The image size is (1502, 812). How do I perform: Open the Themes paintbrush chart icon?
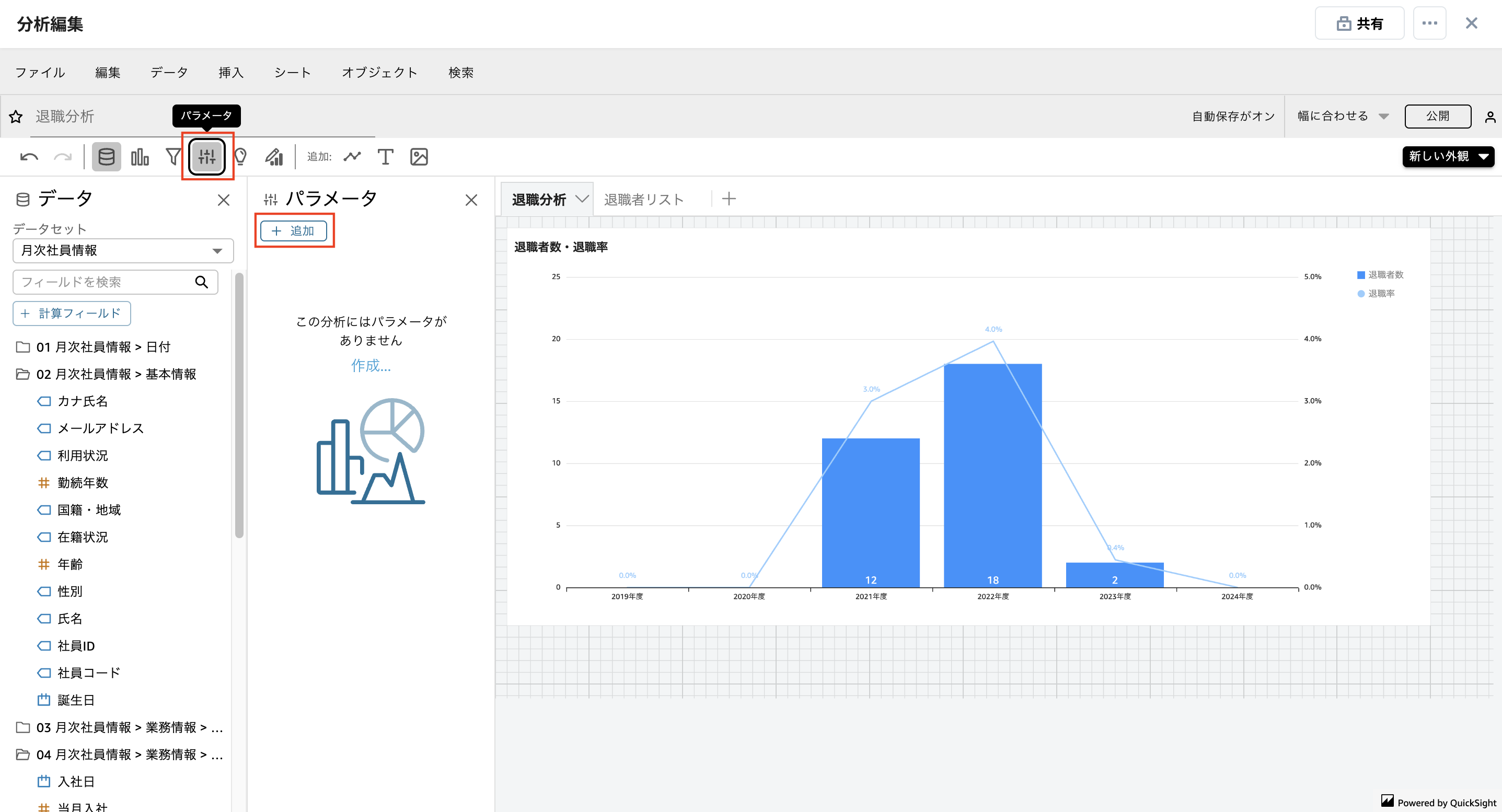coord(274,157)
